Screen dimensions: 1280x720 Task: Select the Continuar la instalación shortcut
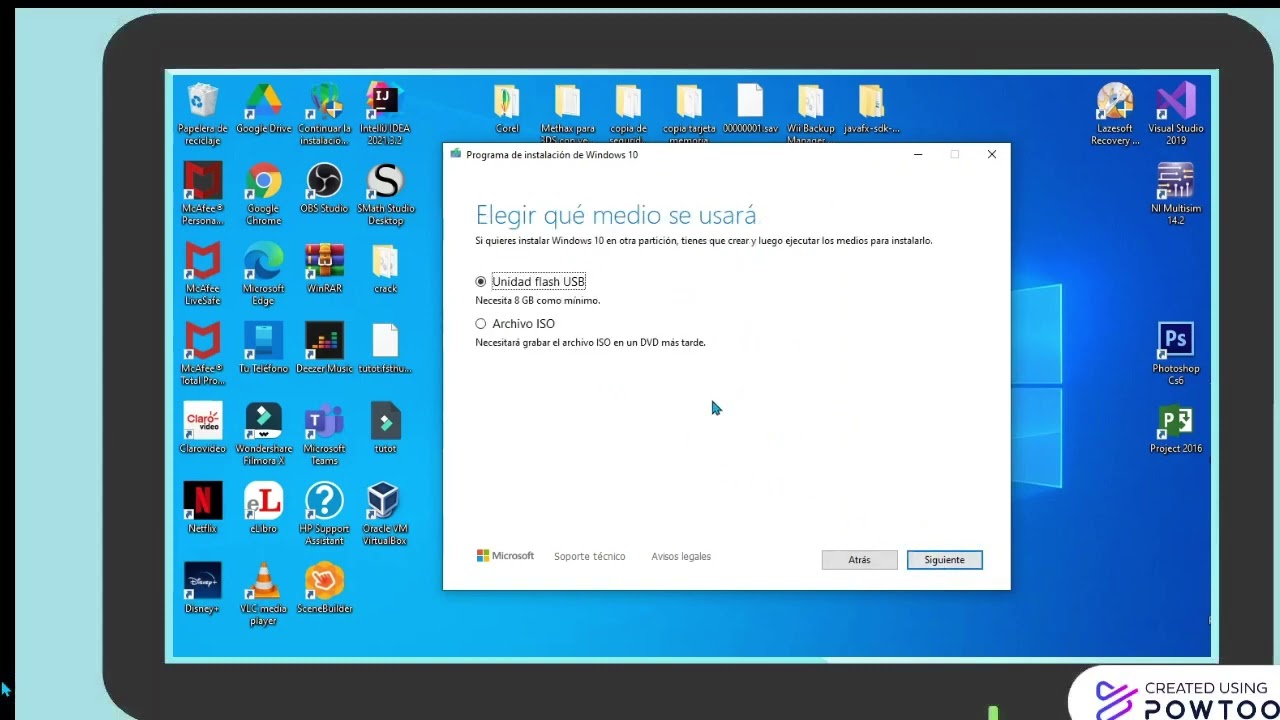(x=325, y=101)
